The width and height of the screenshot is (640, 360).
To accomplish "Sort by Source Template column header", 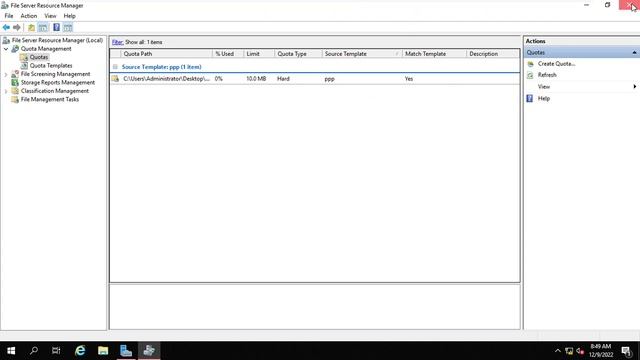I will pos(362,54).
